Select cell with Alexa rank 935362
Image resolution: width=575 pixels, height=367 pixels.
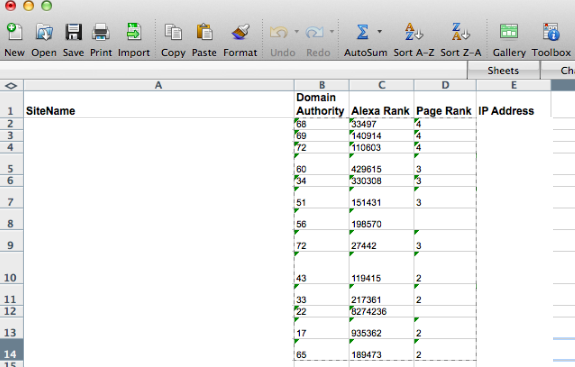pos(381,328)
